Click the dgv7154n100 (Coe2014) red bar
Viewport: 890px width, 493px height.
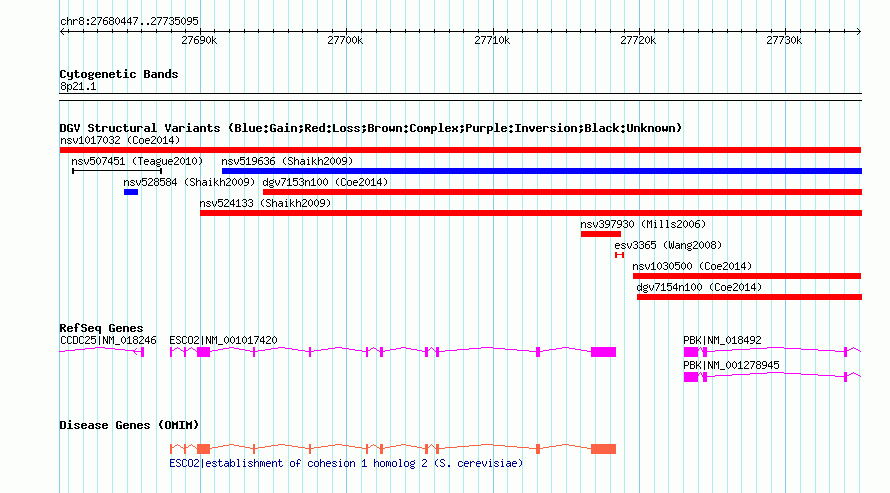pos(749,297)
